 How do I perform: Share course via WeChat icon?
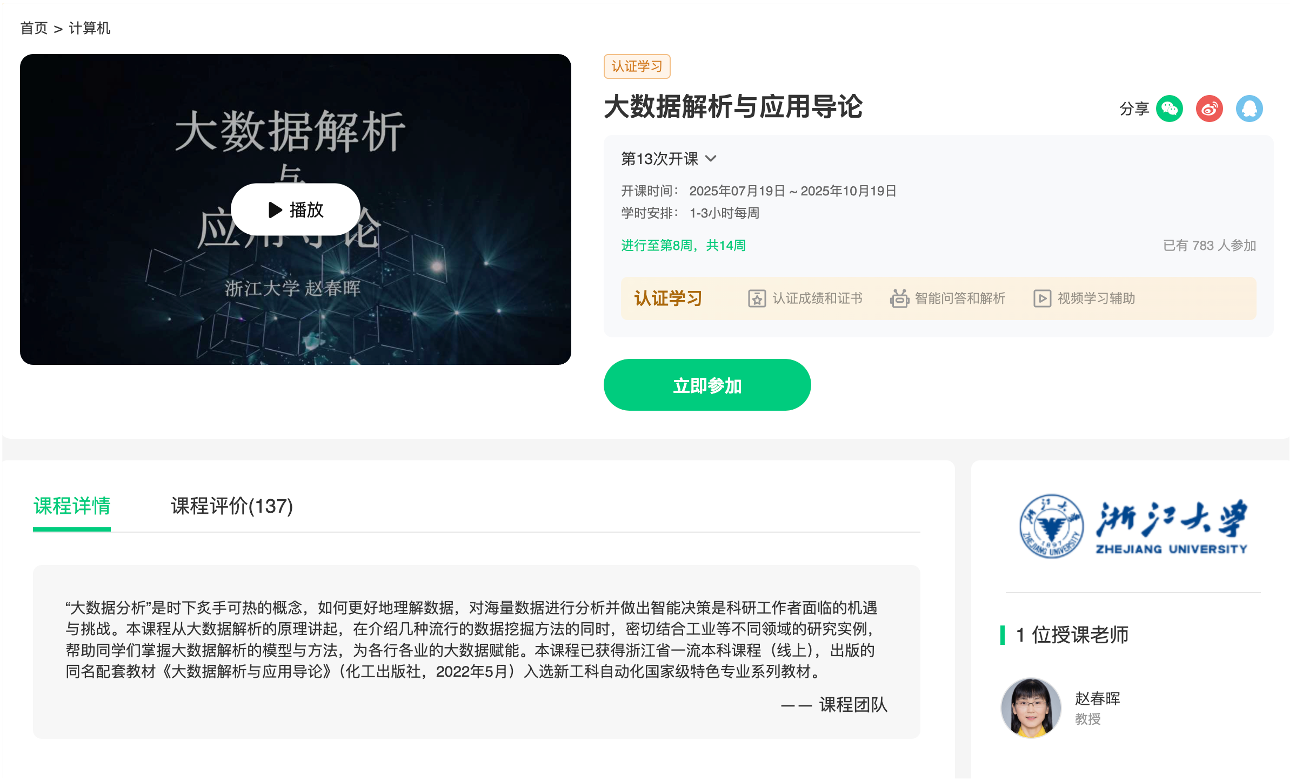tap(1169, 109)
